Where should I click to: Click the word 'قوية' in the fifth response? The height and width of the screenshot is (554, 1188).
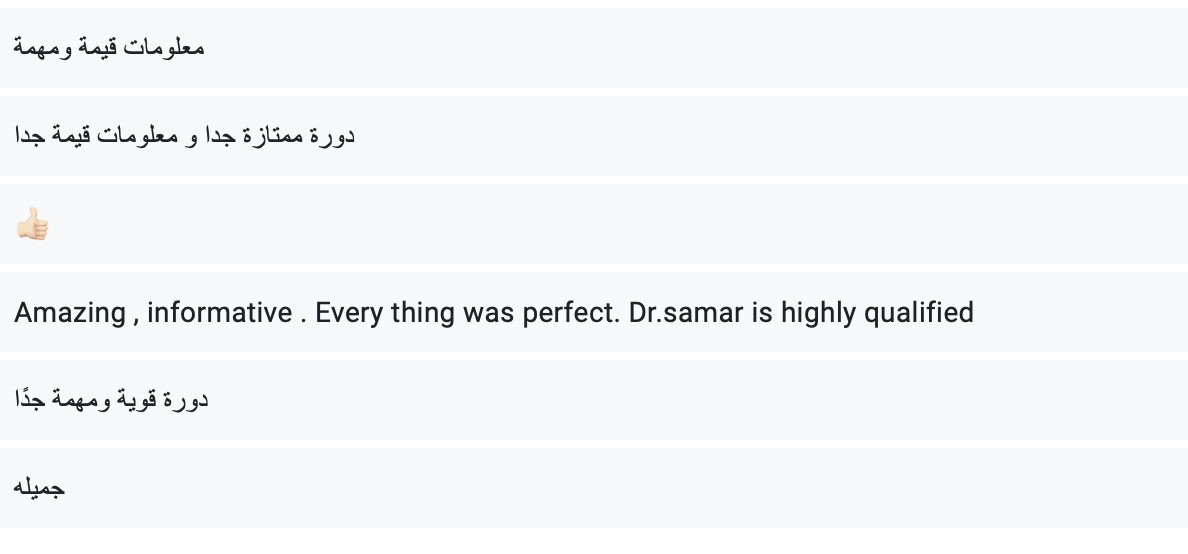pos(137,401)
